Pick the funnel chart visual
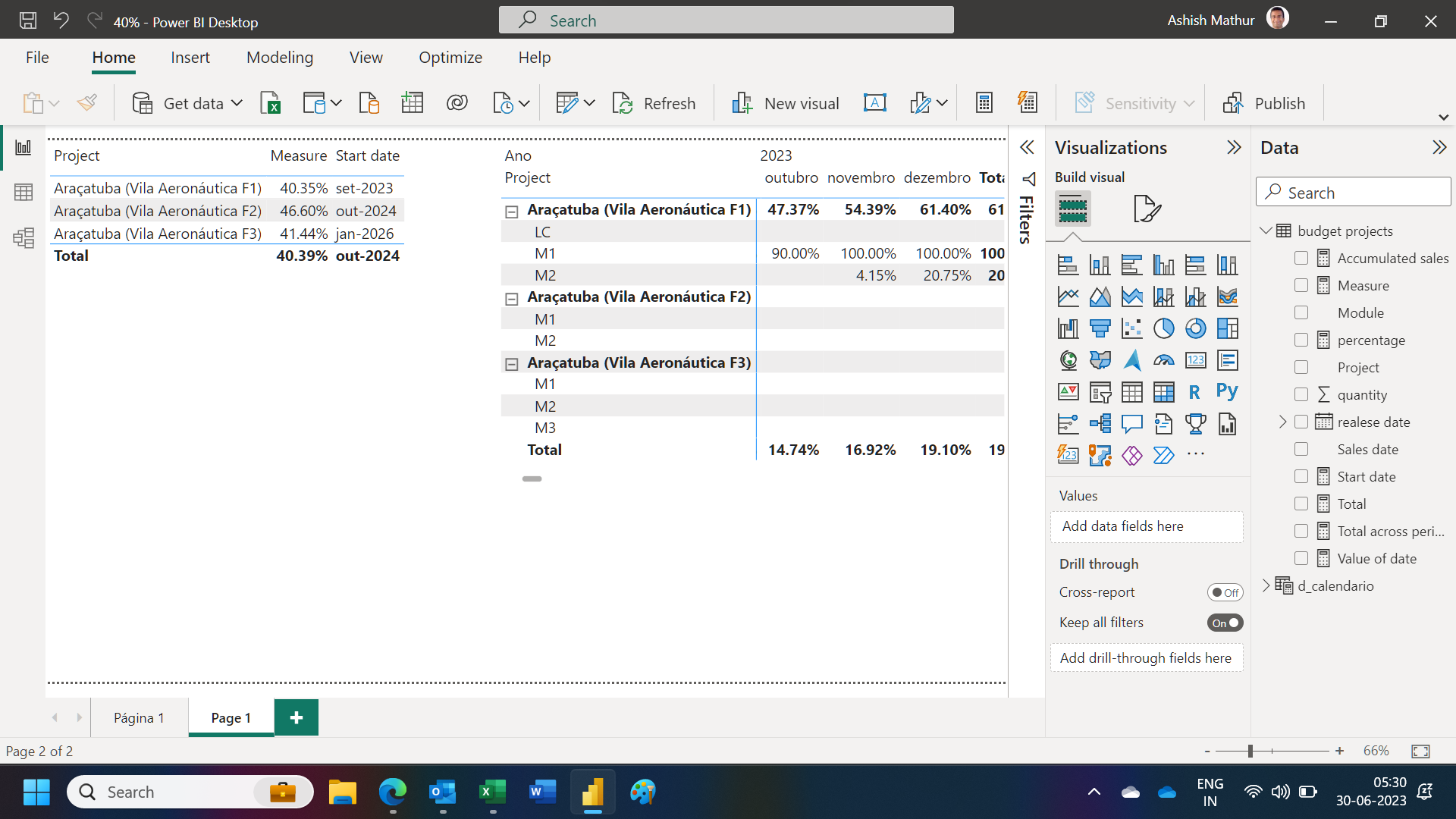Viewport: 1456px width, 819px height. 1100,328
